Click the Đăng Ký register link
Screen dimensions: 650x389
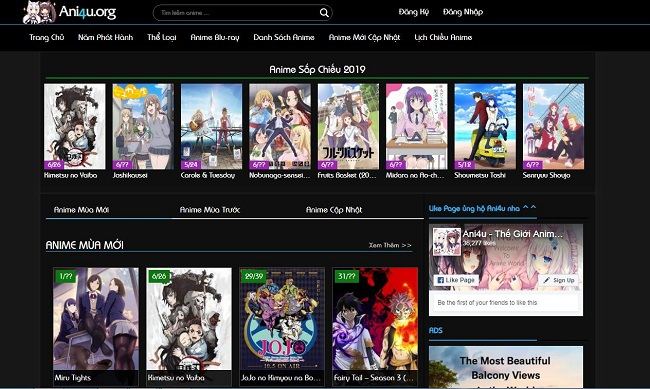[x=414, y=12]
